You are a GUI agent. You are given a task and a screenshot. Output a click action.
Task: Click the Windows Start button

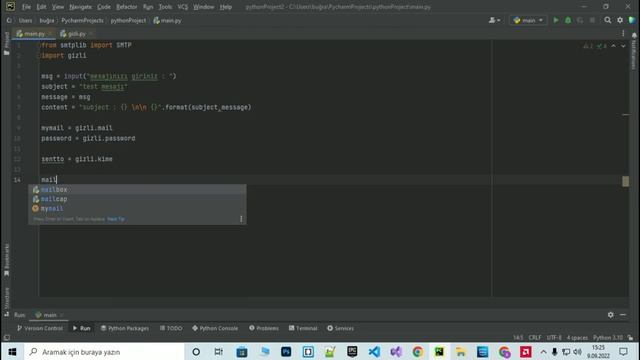[12, 351]
